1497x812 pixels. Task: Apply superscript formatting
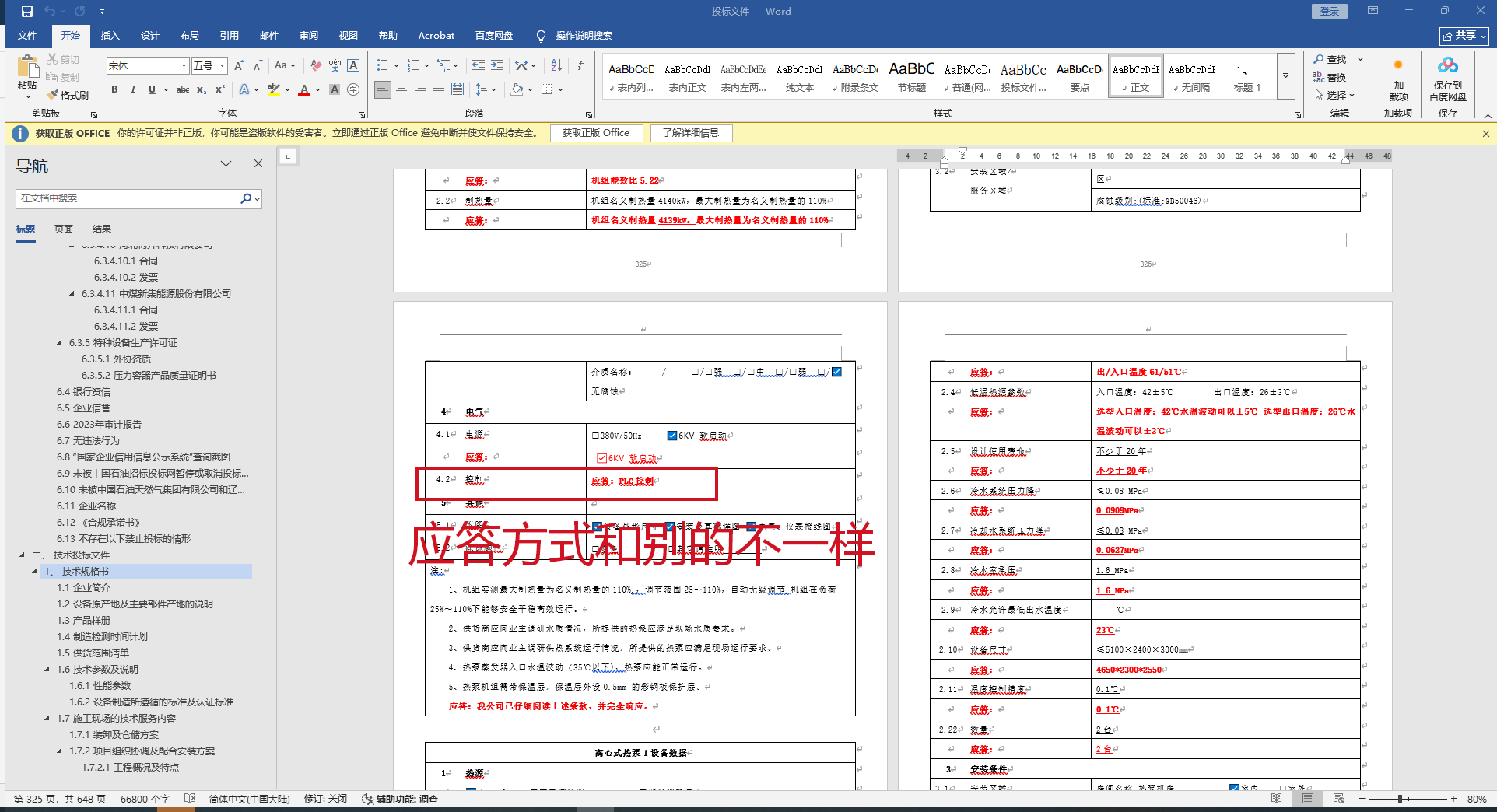coord(220,89)
